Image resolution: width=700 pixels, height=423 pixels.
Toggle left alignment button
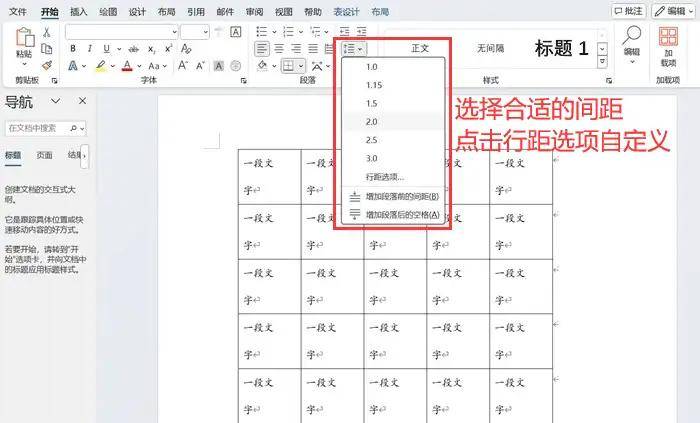tap(262, 49)
